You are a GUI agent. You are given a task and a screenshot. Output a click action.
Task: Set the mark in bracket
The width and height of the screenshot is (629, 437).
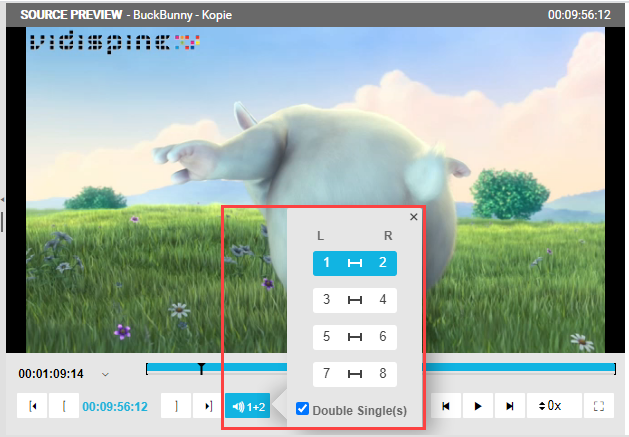pos(64,406)
